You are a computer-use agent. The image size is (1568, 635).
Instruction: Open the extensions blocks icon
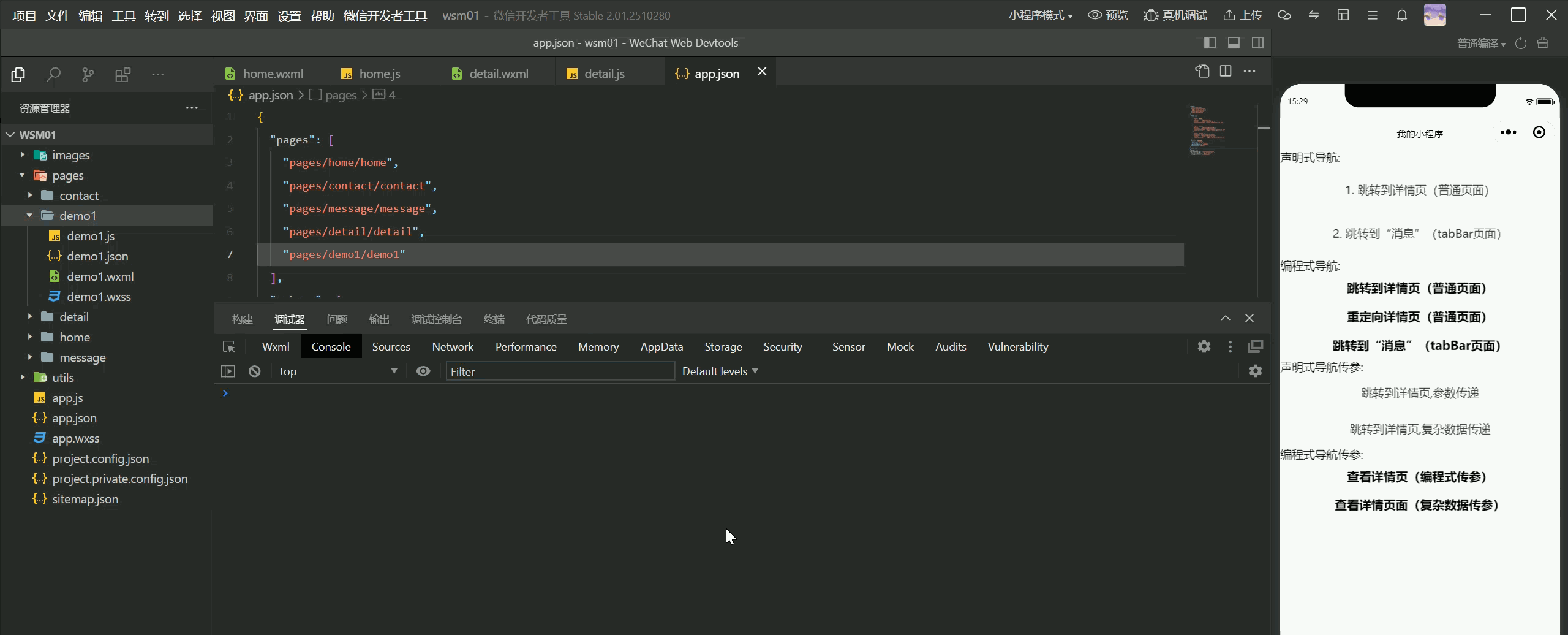coord(123,75)
